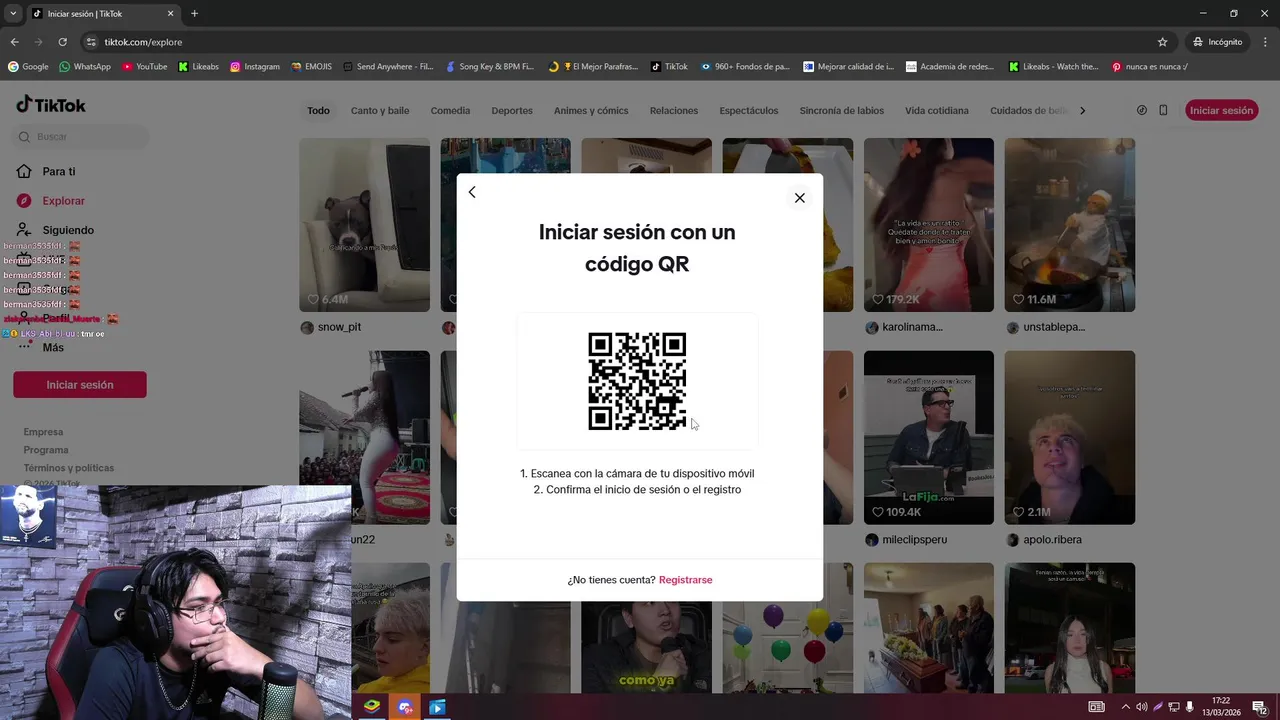The height and width of the screenshot is (720, 1280).
Task: Open the snow_pit profile name
Action: (339, 327)
